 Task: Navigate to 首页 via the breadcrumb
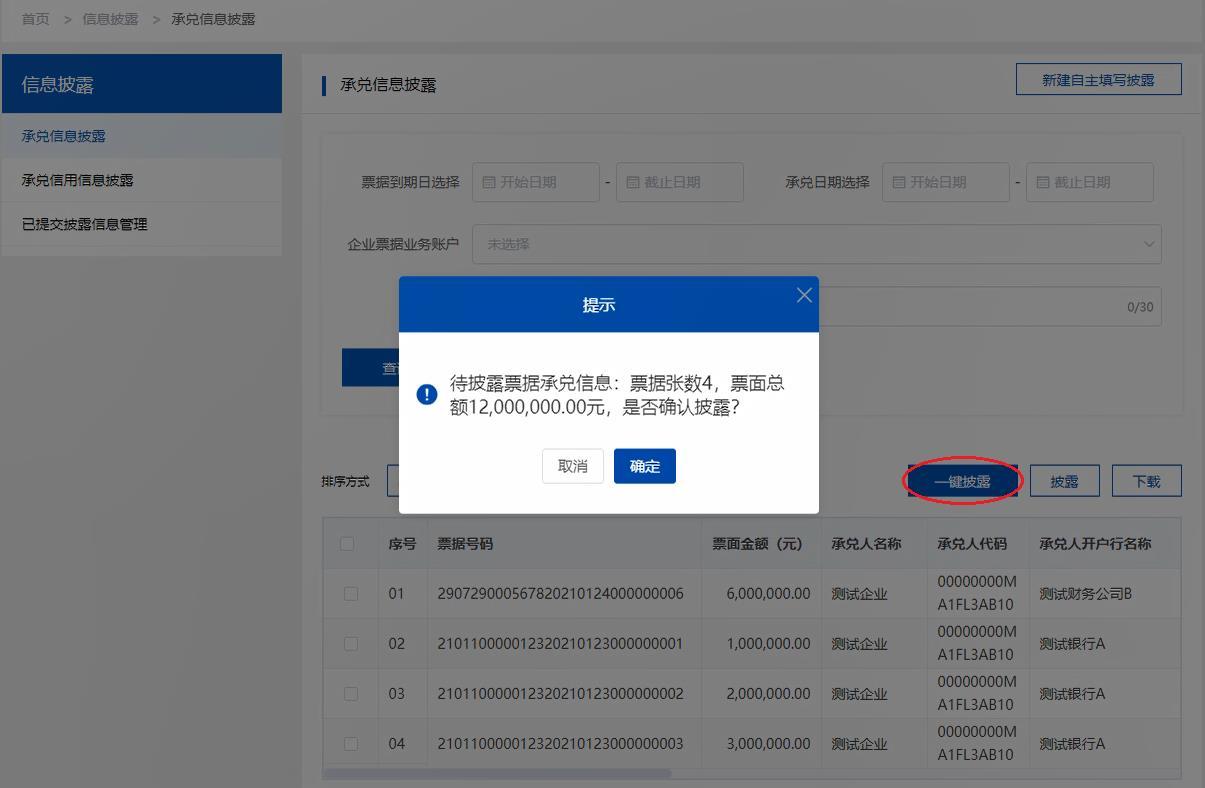click(34, 18)
